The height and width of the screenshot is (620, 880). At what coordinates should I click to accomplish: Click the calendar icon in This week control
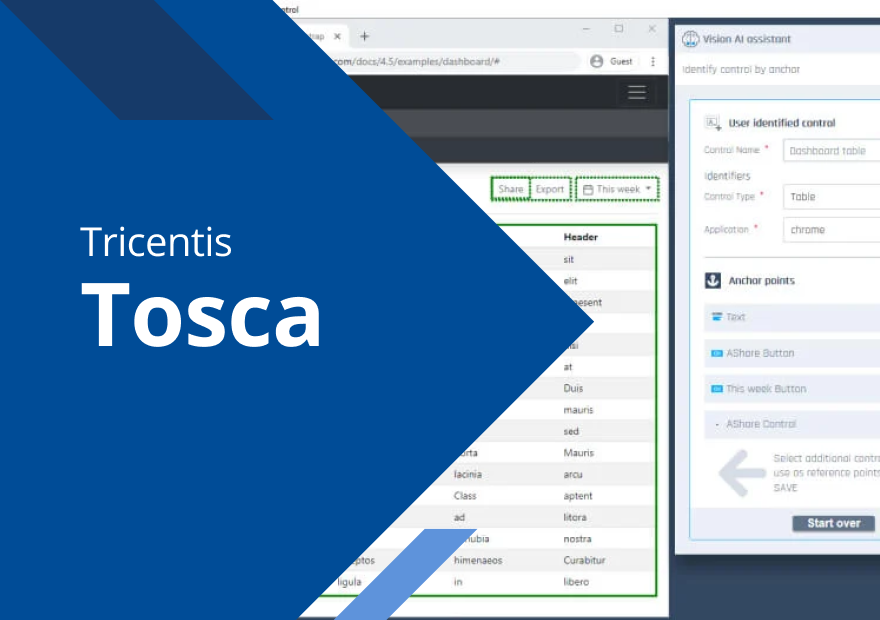588,189
